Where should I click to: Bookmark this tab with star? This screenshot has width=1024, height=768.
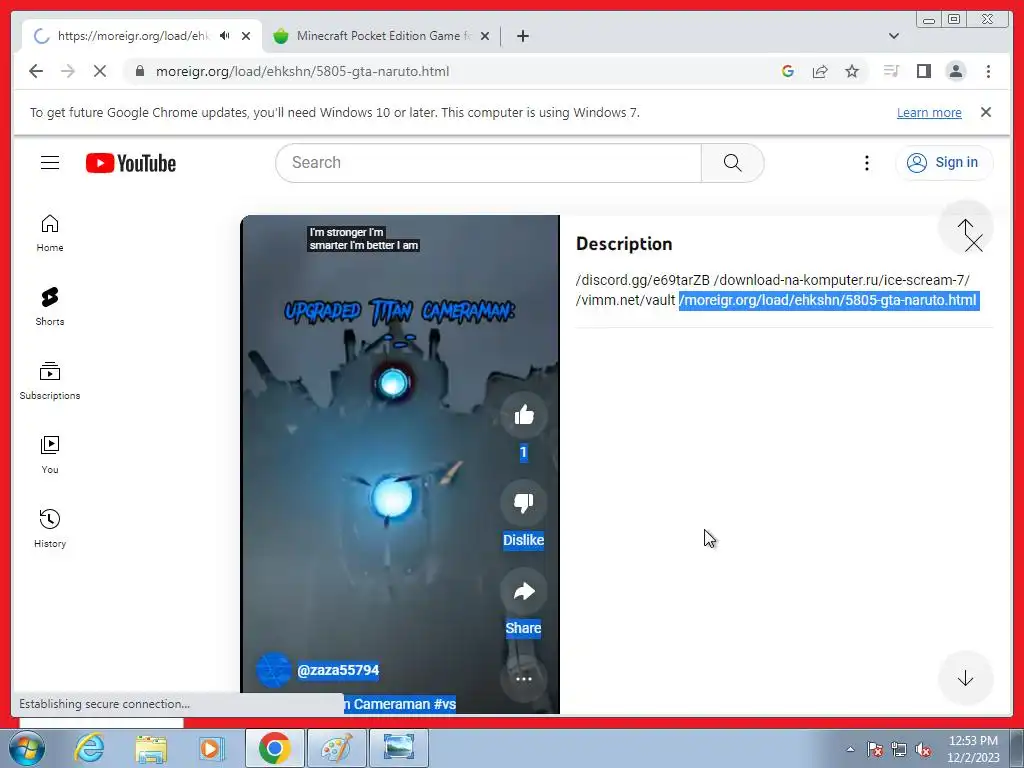[852, 71]
